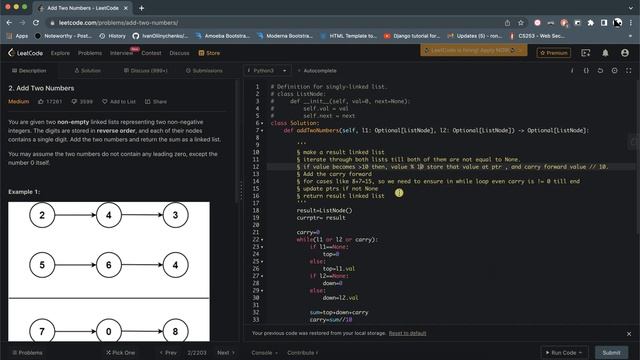Open the browser extensions puzzle icon
Screen dimensions: 640x360
coord(590,23)
